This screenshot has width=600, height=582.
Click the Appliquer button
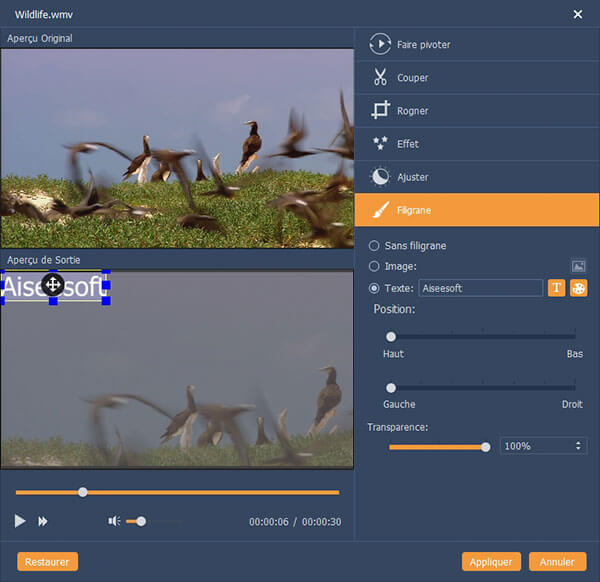(x=491, y=562)
